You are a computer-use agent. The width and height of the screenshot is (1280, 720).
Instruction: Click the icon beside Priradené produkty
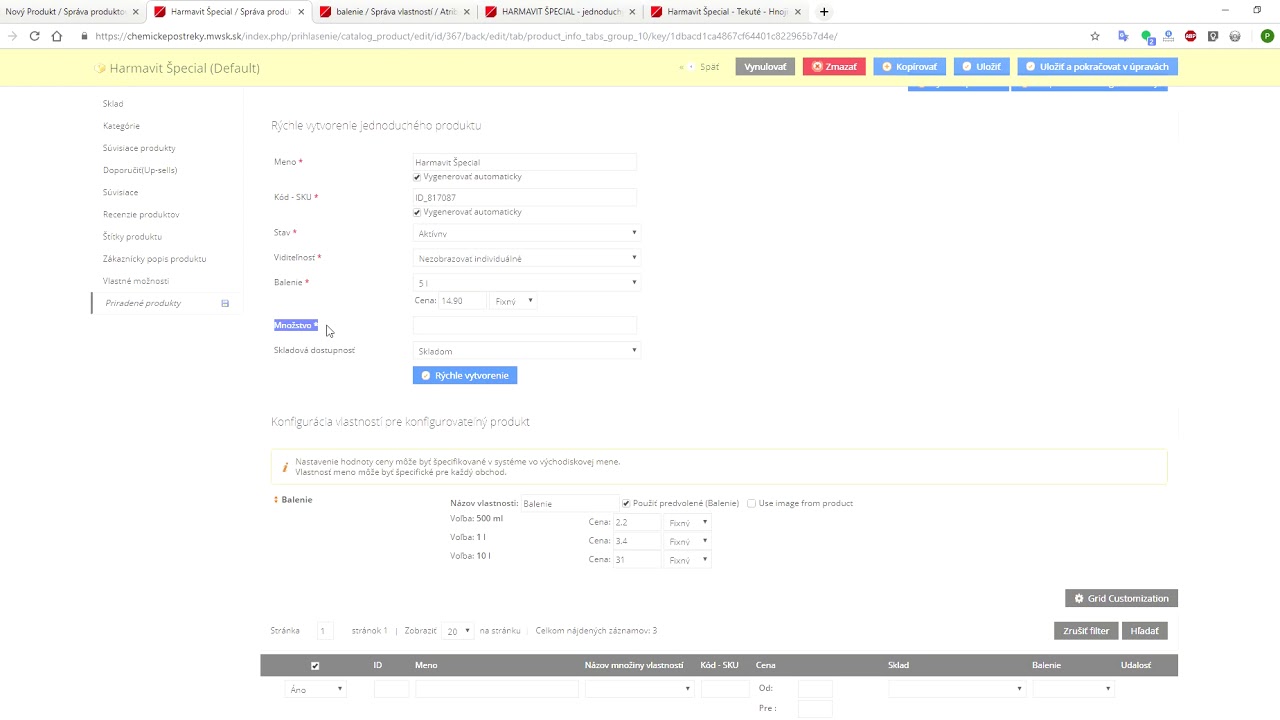[225, 303]
